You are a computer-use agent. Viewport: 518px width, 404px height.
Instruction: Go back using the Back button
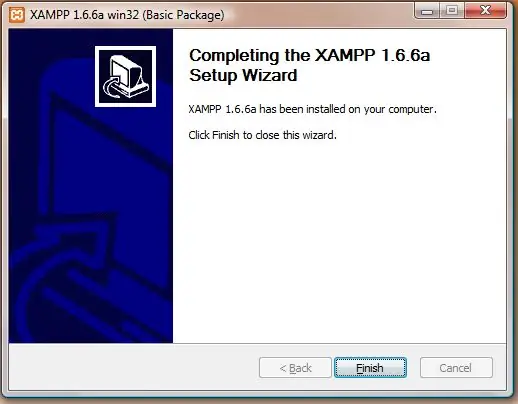[295, 368]
